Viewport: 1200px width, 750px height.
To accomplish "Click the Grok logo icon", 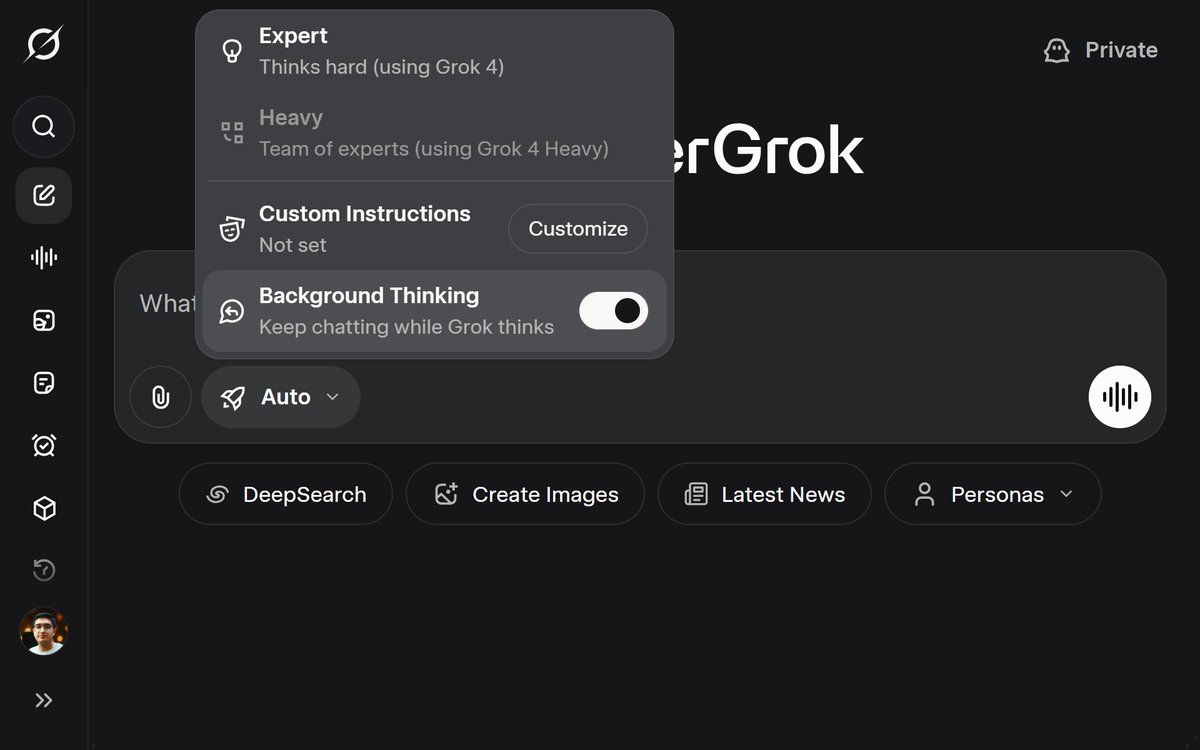I will [x=43, y=44].
